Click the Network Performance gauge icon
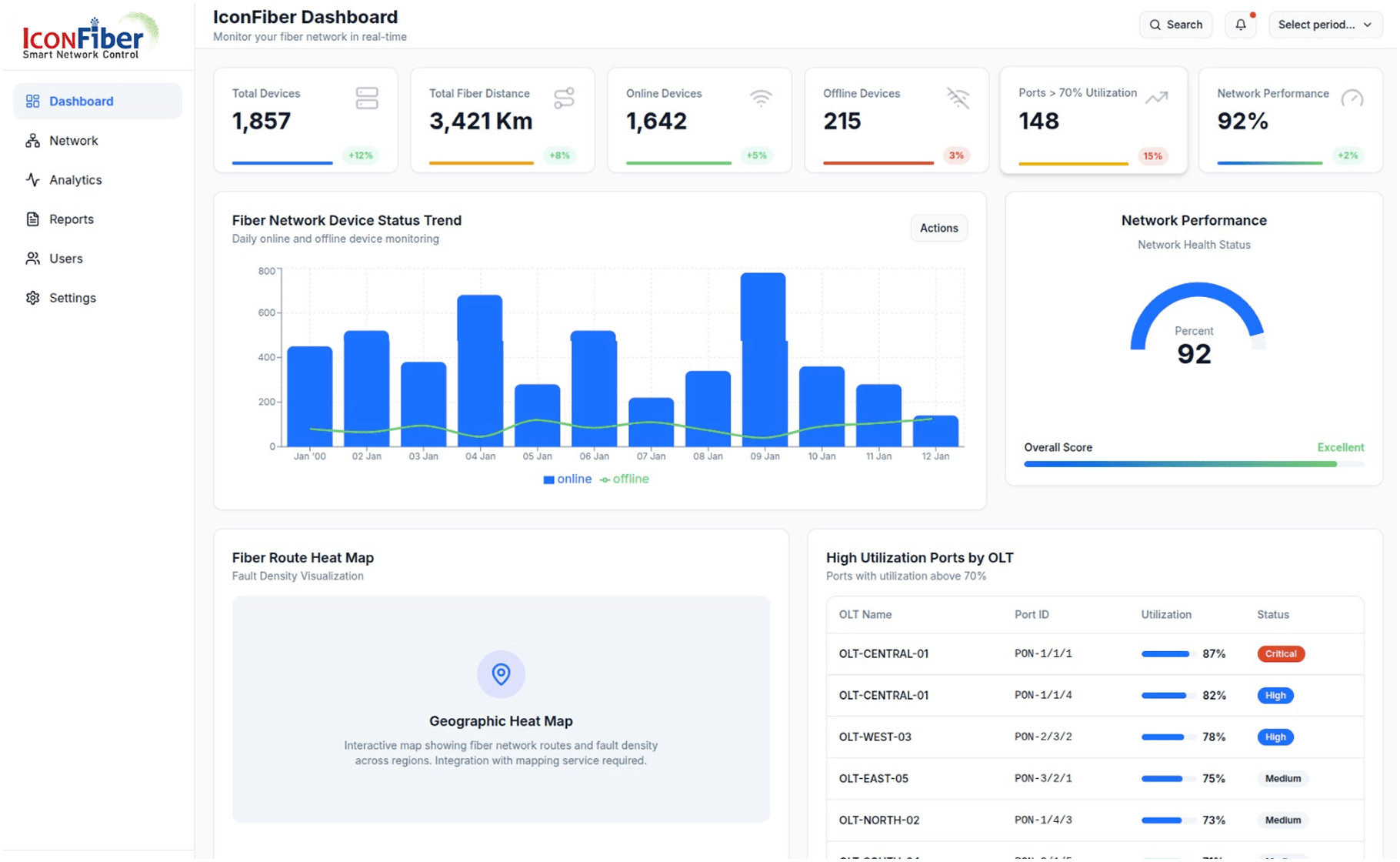Viewport: 1400px width, 862px height. (x=1352, y=99)
